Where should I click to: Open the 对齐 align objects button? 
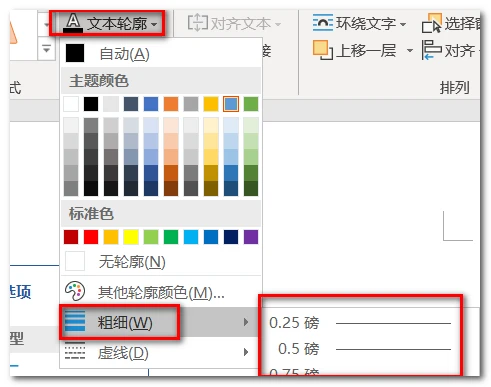[x=450, y=50]
